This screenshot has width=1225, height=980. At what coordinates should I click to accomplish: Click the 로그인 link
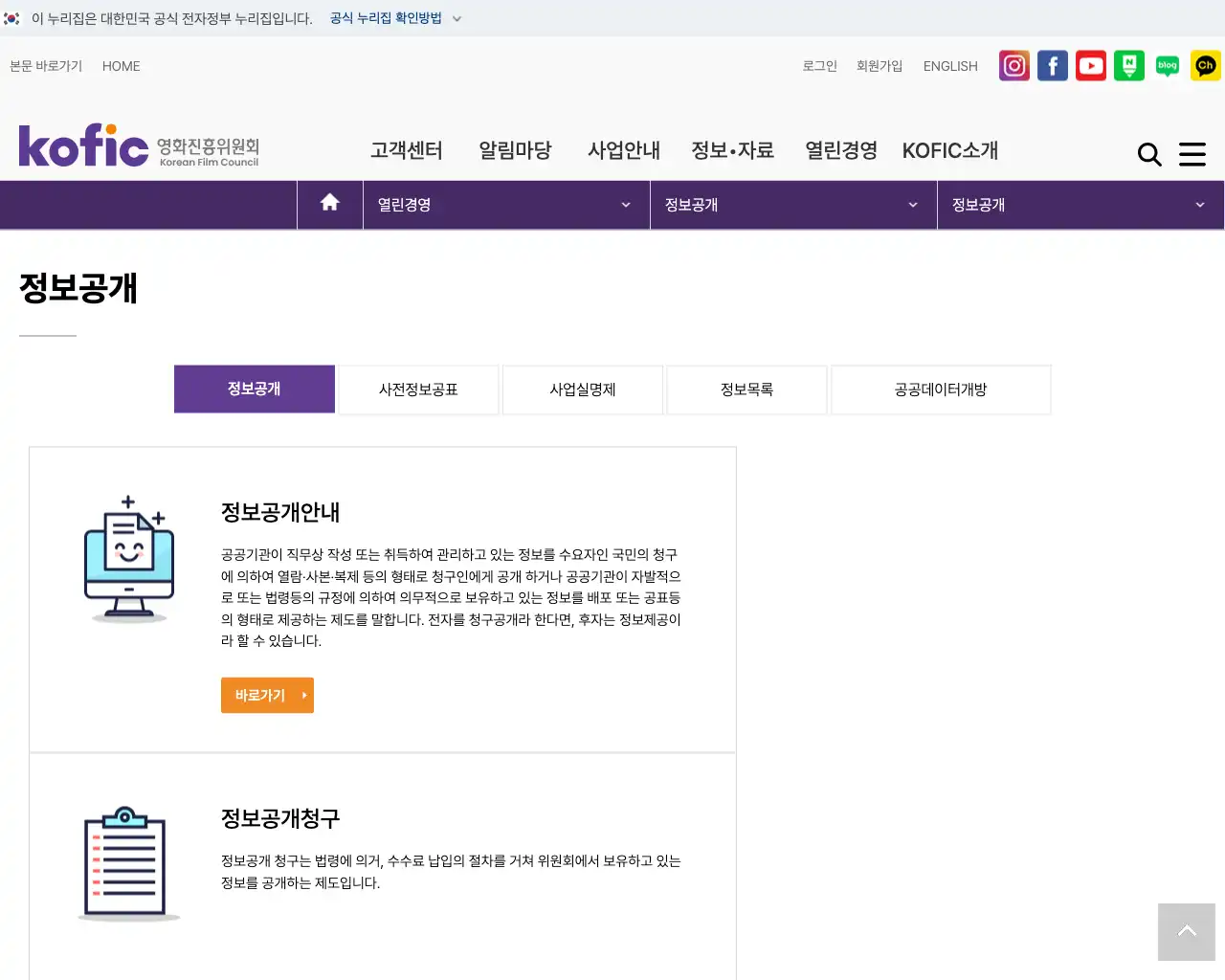tap(819, 65)
